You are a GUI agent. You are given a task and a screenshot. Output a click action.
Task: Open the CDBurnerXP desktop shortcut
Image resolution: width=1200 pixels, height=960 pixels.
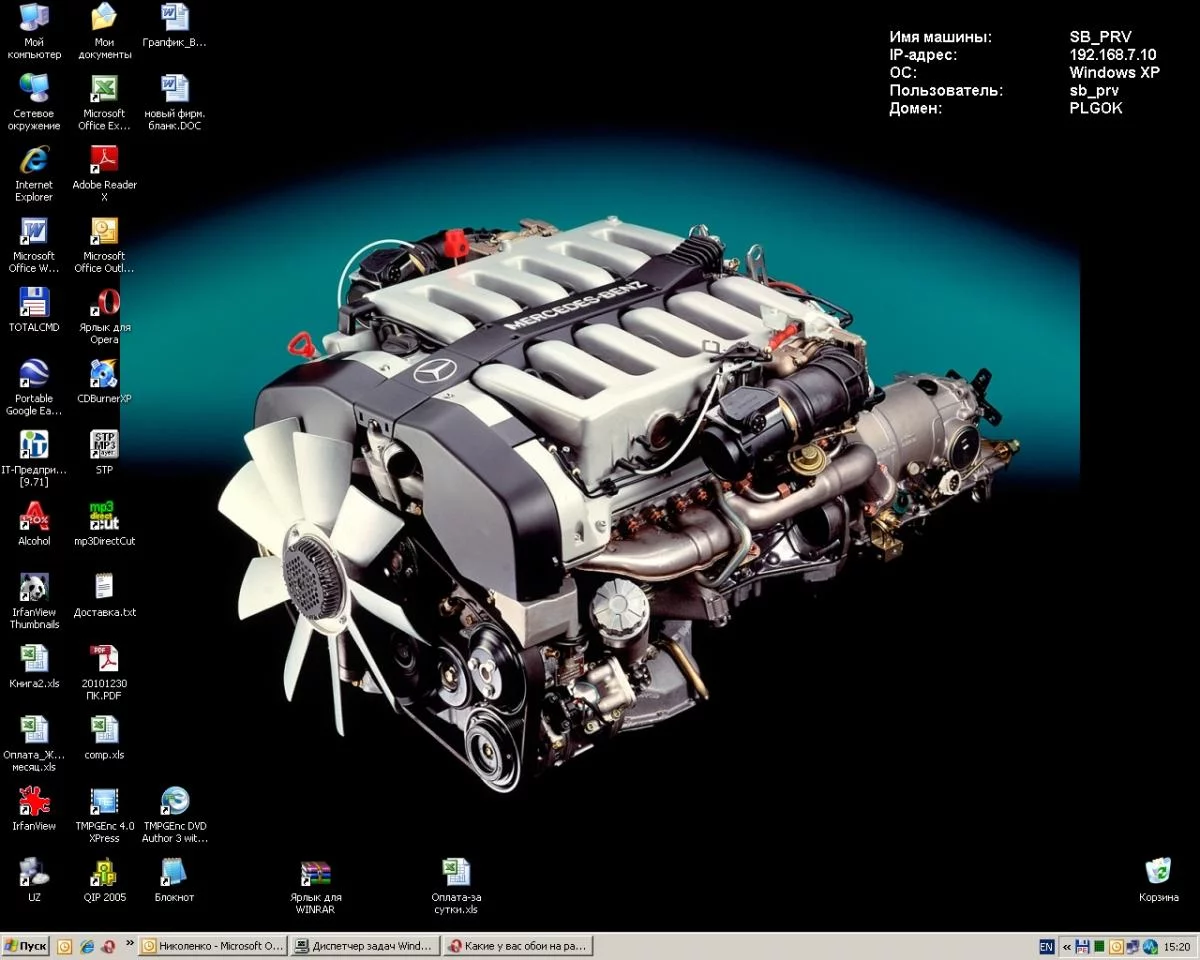(x=104, y=374)
